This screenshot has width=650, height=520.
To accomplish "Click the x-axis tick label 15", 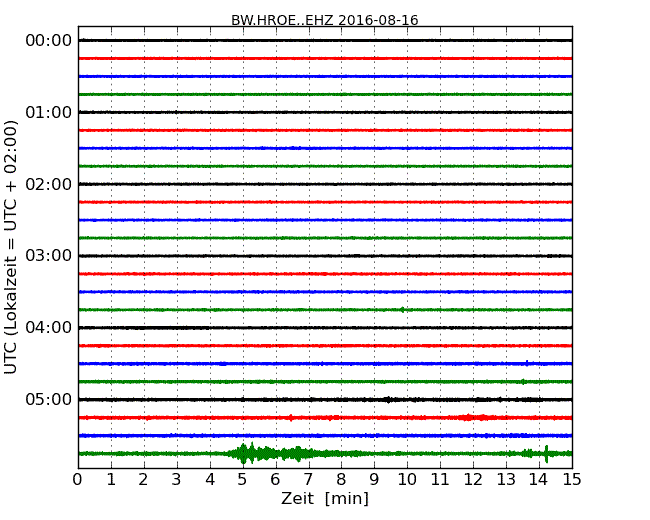I will tap(572, 480).
